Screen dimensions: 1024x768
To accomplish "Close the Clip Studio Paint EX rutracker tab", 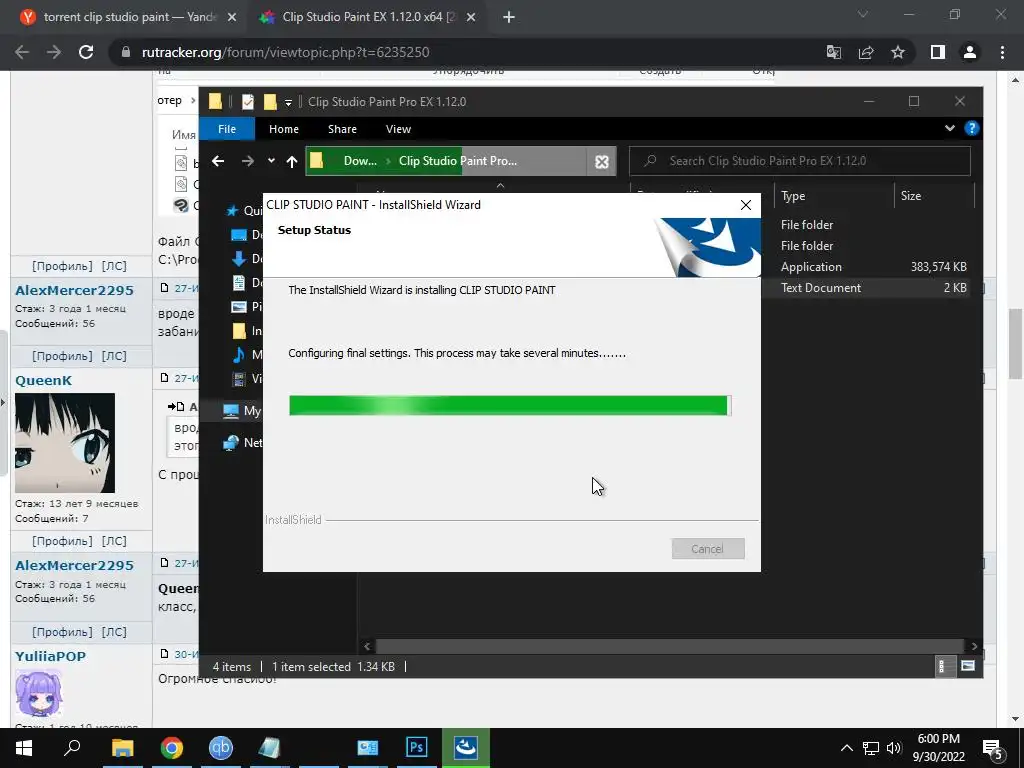I will (x=472, y=18).
